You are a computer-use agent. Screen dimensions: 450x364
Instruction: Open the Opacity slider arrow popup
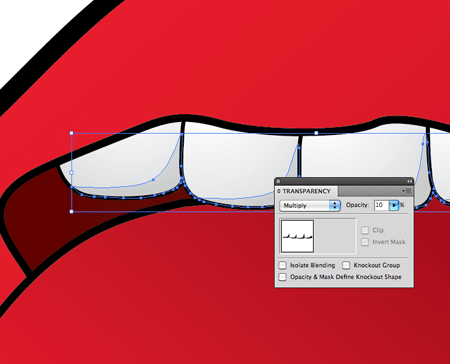394,205
